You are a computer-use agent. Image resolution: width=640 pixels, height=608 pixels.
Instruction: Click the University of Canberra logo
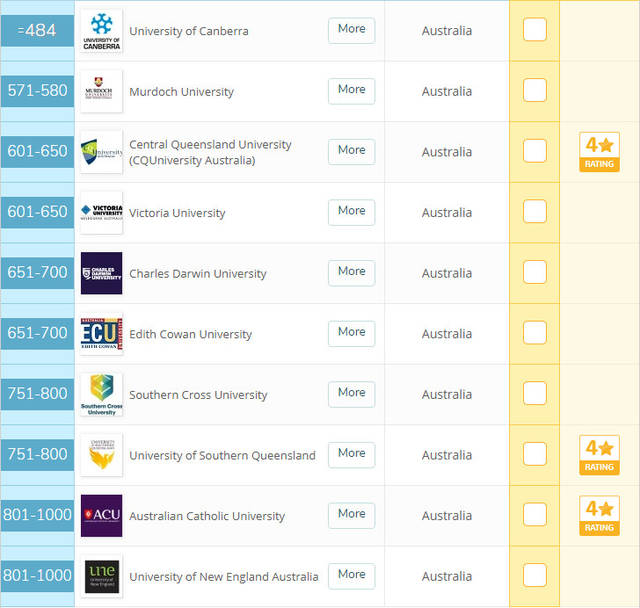(102, 31)
